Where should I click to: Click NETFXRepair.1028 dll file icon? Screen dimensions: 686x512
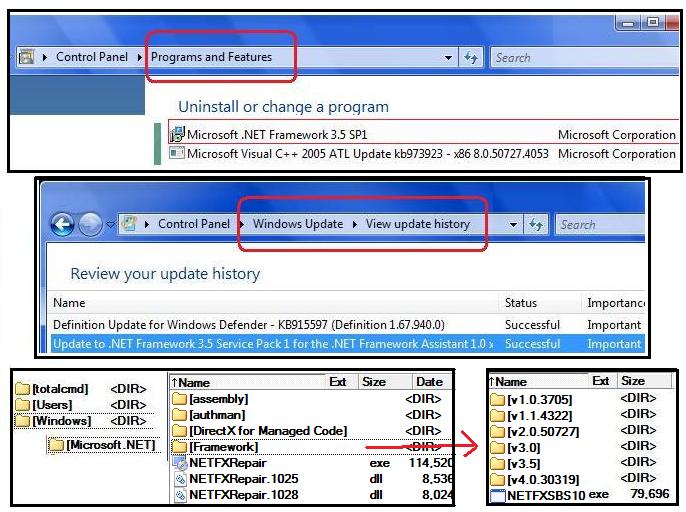point(180,495)
